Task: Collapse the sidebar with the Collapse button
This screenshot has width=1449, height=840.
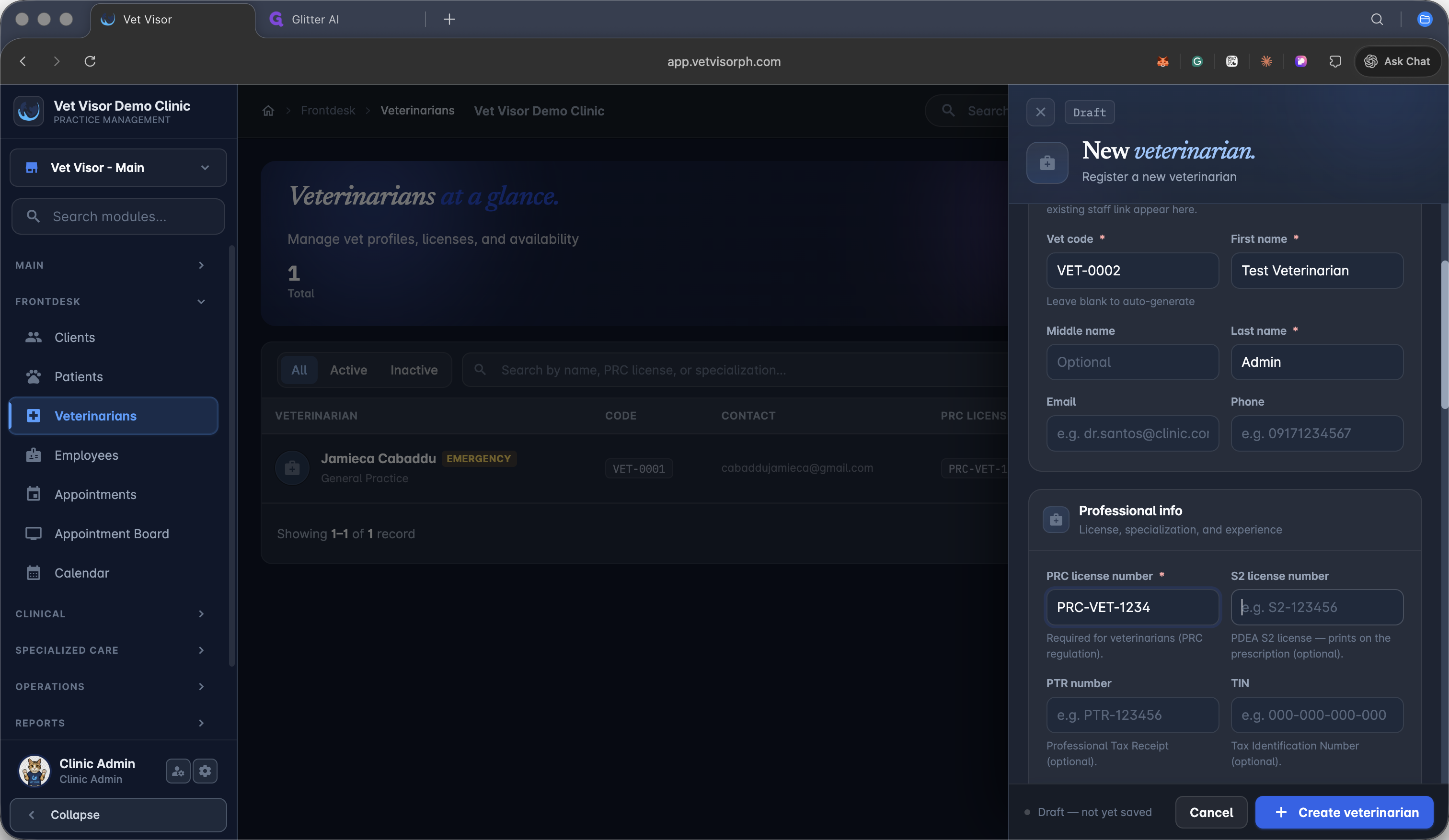Action: [118, 815]
